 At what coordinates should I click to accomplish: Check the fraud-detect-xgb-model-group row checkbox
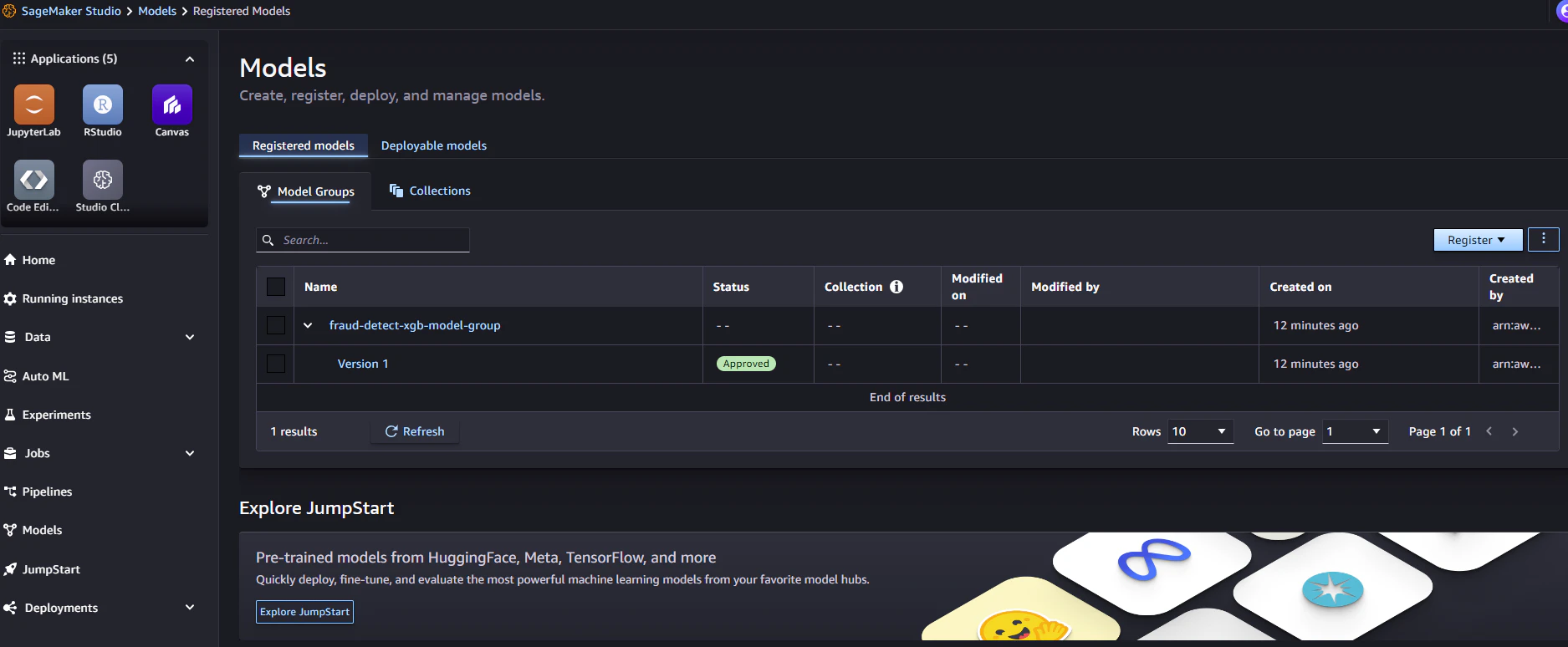(276, 325)
